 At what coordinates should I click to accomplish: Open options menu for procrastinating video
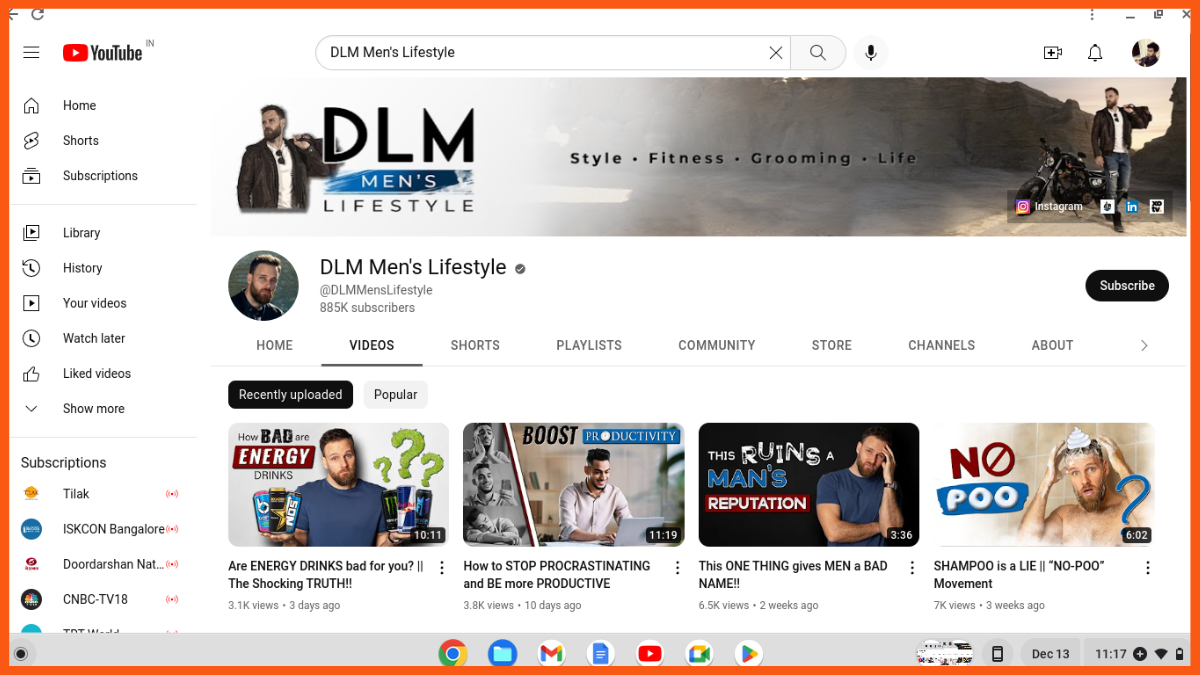677,568
